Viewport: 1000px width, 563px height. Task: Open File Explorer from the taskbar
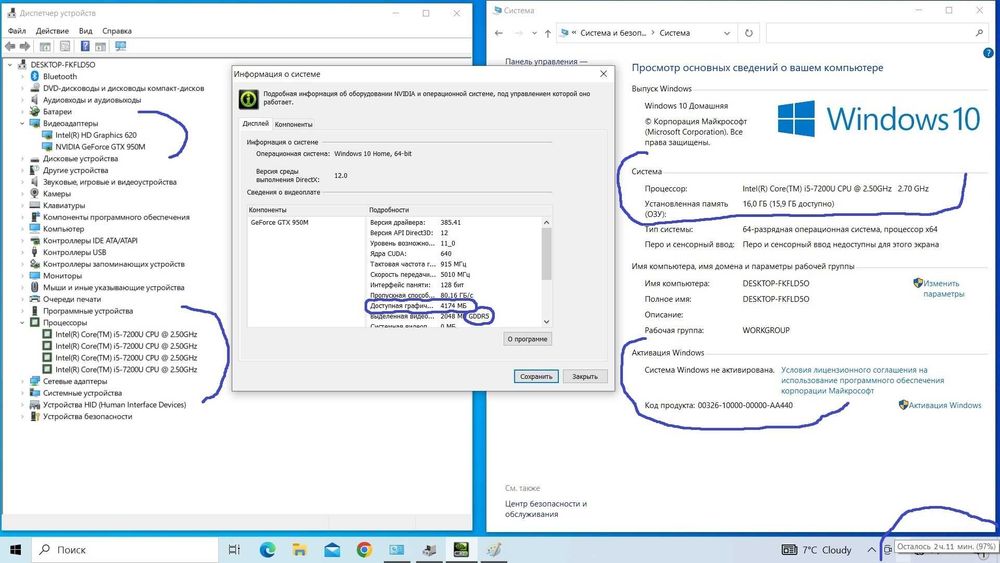click(299, 550)
